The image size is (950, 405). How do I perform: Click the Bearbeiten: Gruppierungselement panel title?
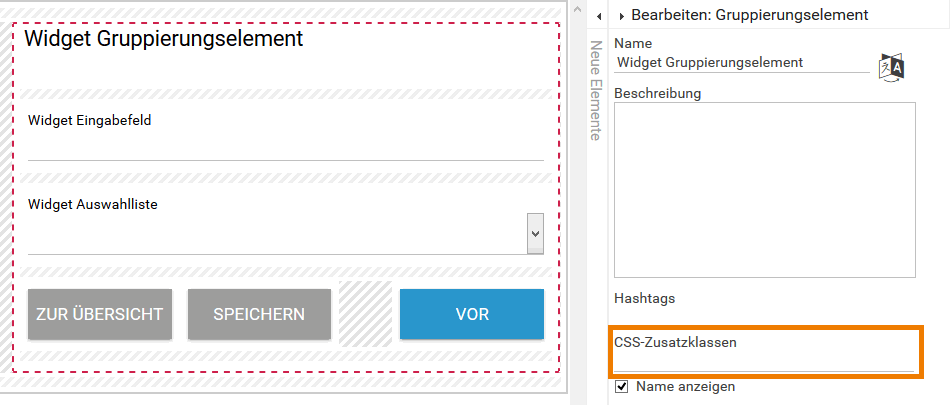coord(749,15)
